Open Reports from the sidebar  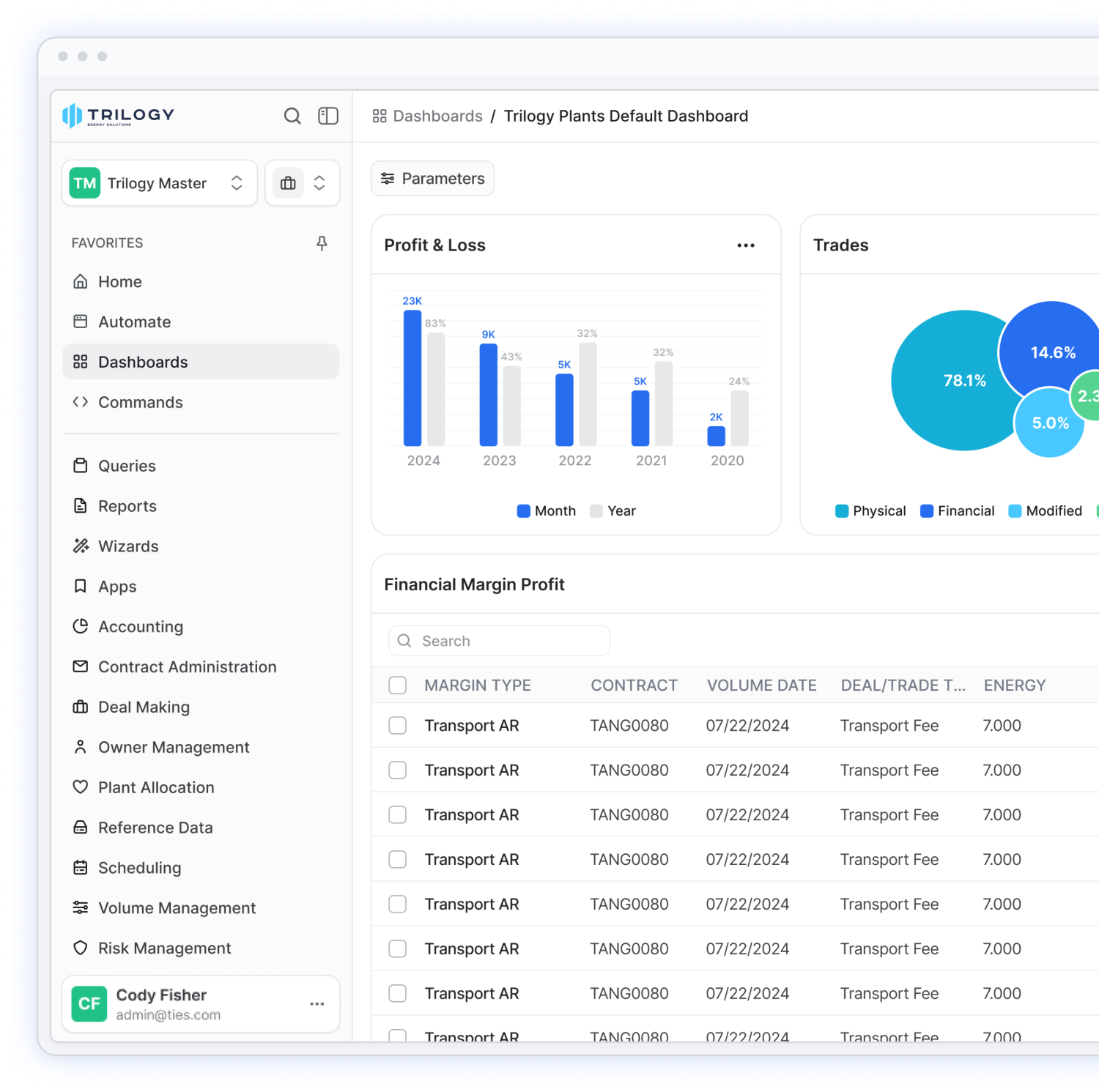127,506
